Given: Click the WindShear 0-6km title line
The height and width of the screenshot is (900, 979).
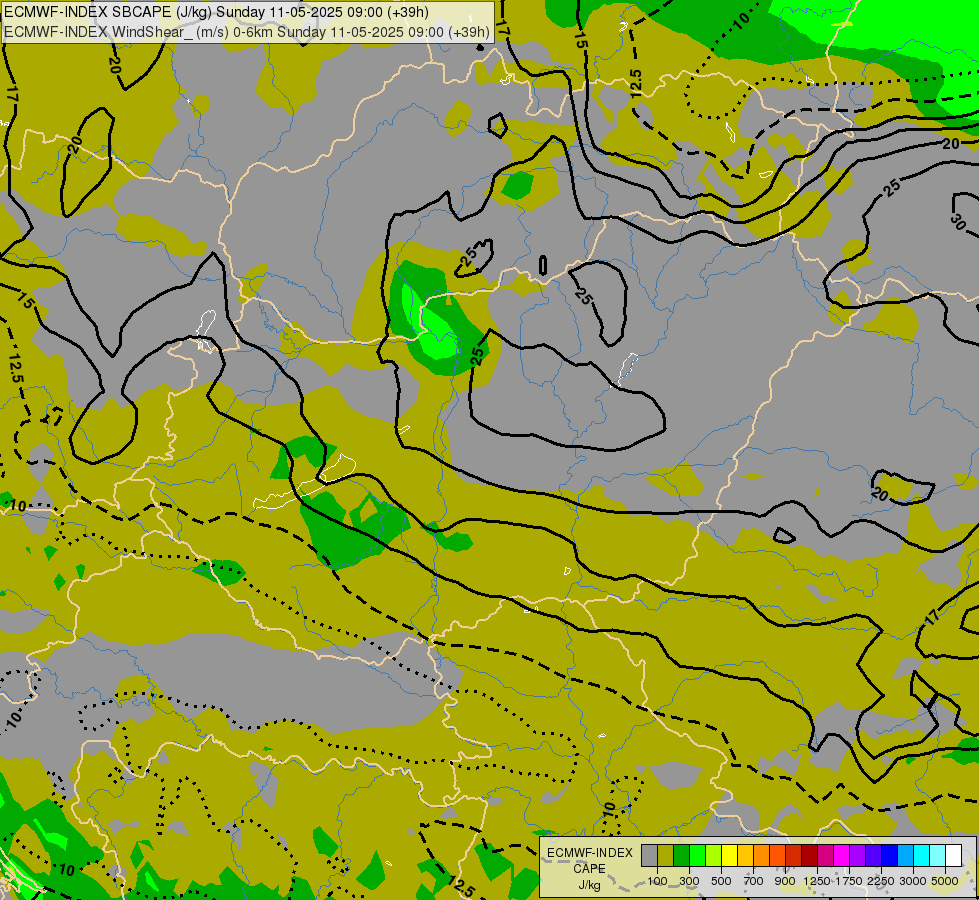Looking at the screenshot, I should pos(247,32).
